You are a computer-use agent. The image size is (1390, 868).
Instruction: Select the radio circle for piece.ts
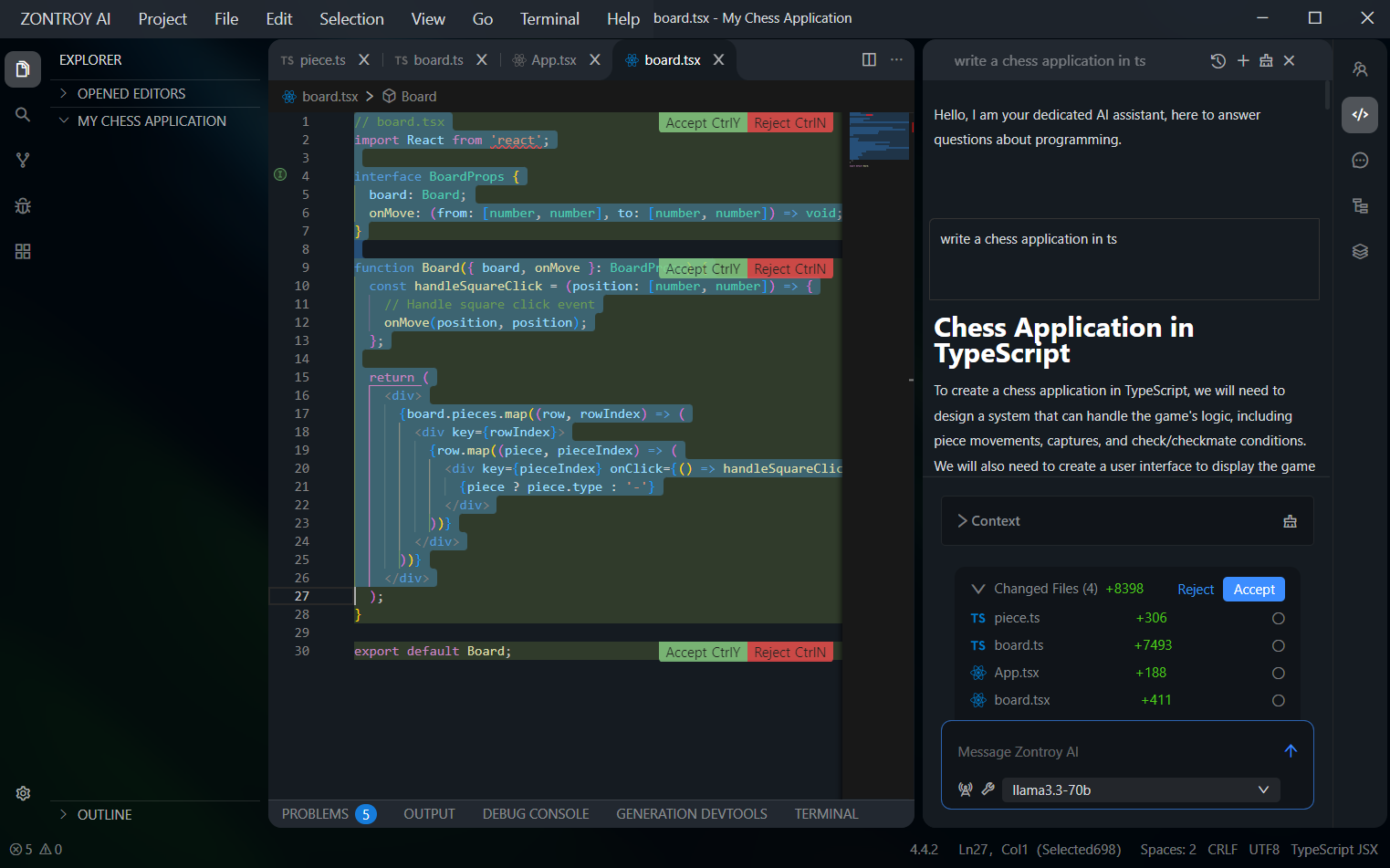1278,619
